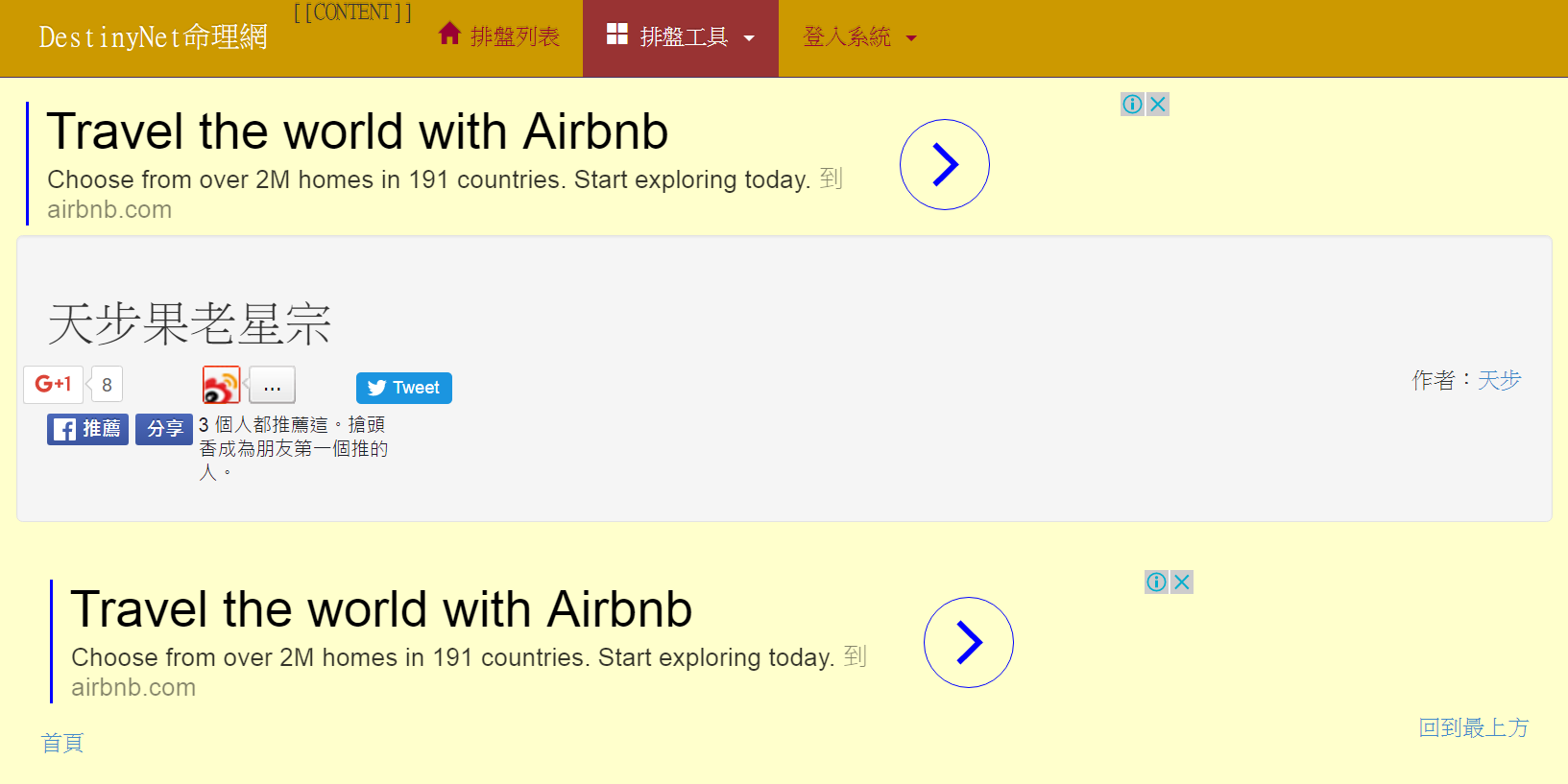Click the grid icon in 排盤工具
The height and width of the screenshot is (784, 1568).
point(616,35)
